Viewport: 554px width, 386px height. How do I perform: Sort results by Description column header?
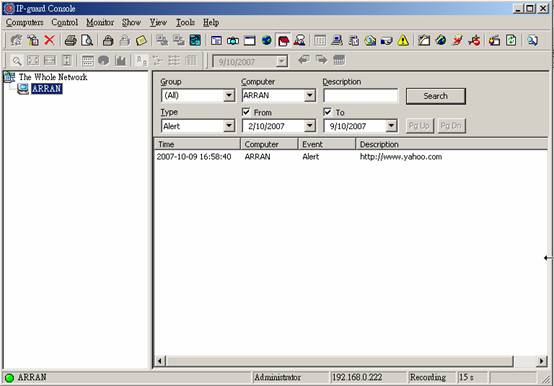click(x=452, y=144)
